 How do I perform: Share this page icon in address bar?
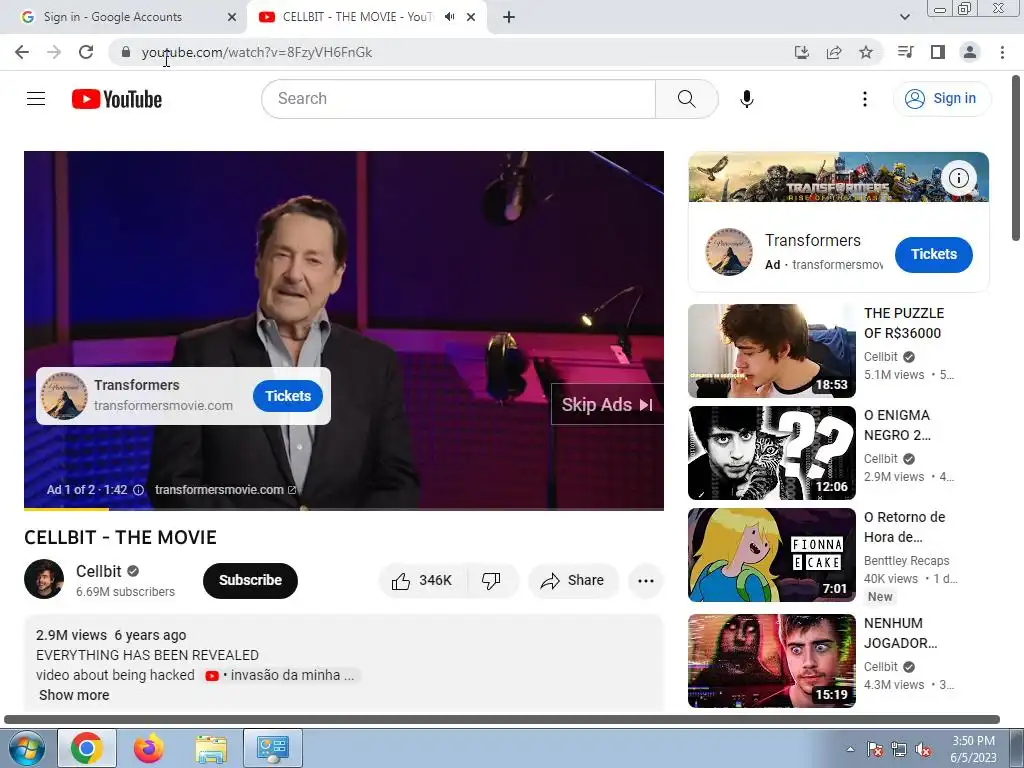pos(834,52)
